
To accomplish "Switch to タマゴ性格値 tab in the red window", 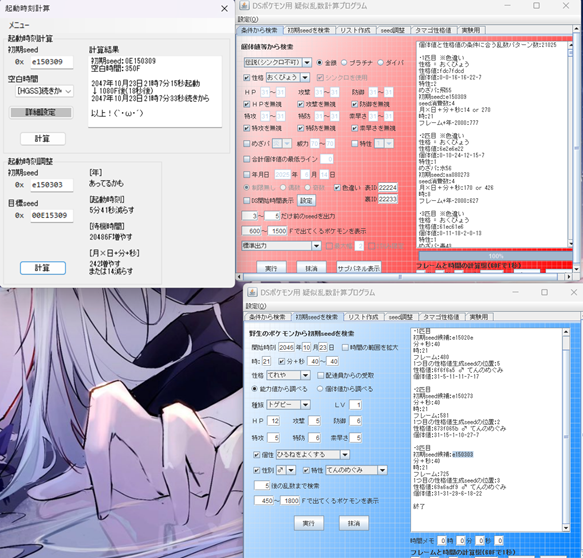I will [x=433, y=30].
